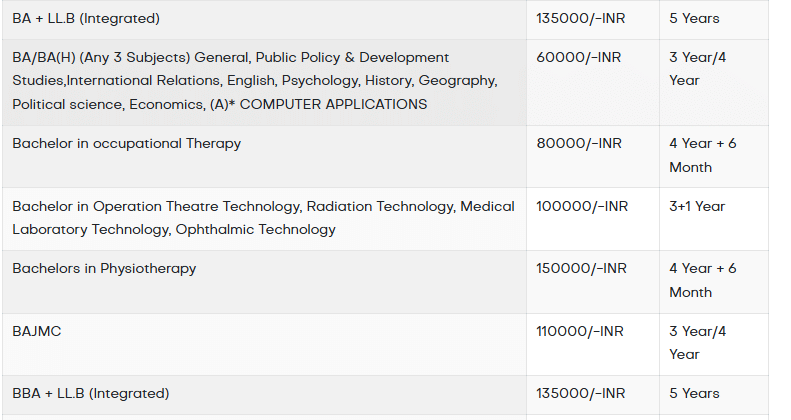791x420 pixels.
Task: Click the 5 Years duration for BA + LL.B
Action: 694,18
